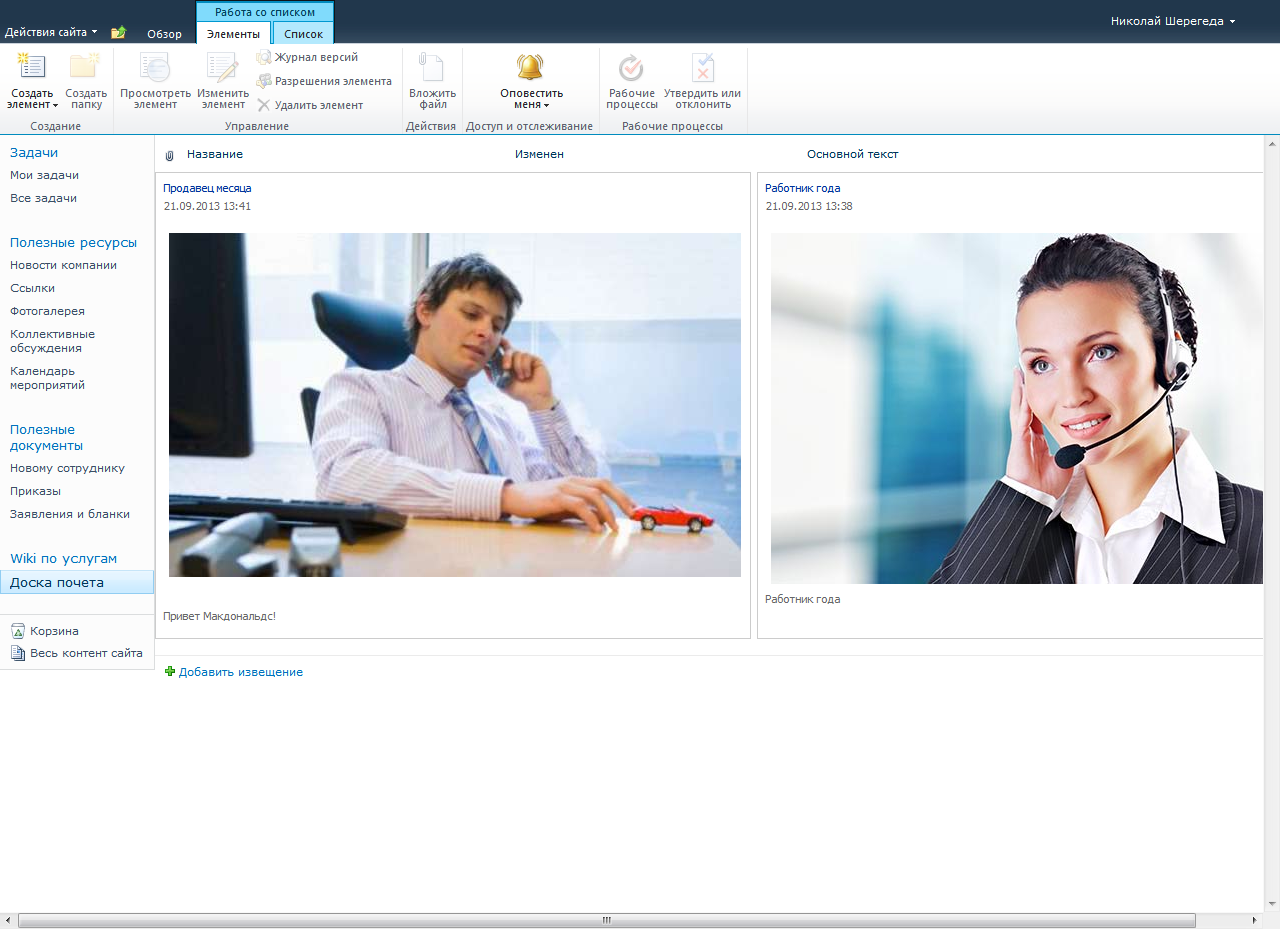Screen dimensions: 1280x929
Task: Click the navigate-up folder icon
Action: coord(118,33)
